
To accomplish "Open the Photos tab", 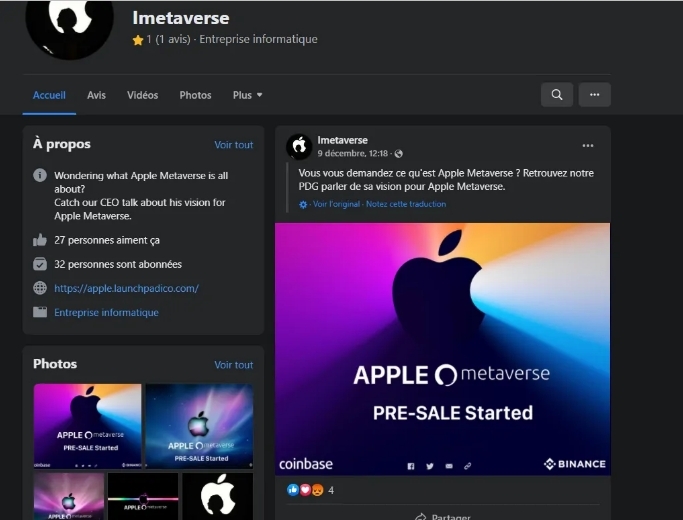I will coord(195,95).
